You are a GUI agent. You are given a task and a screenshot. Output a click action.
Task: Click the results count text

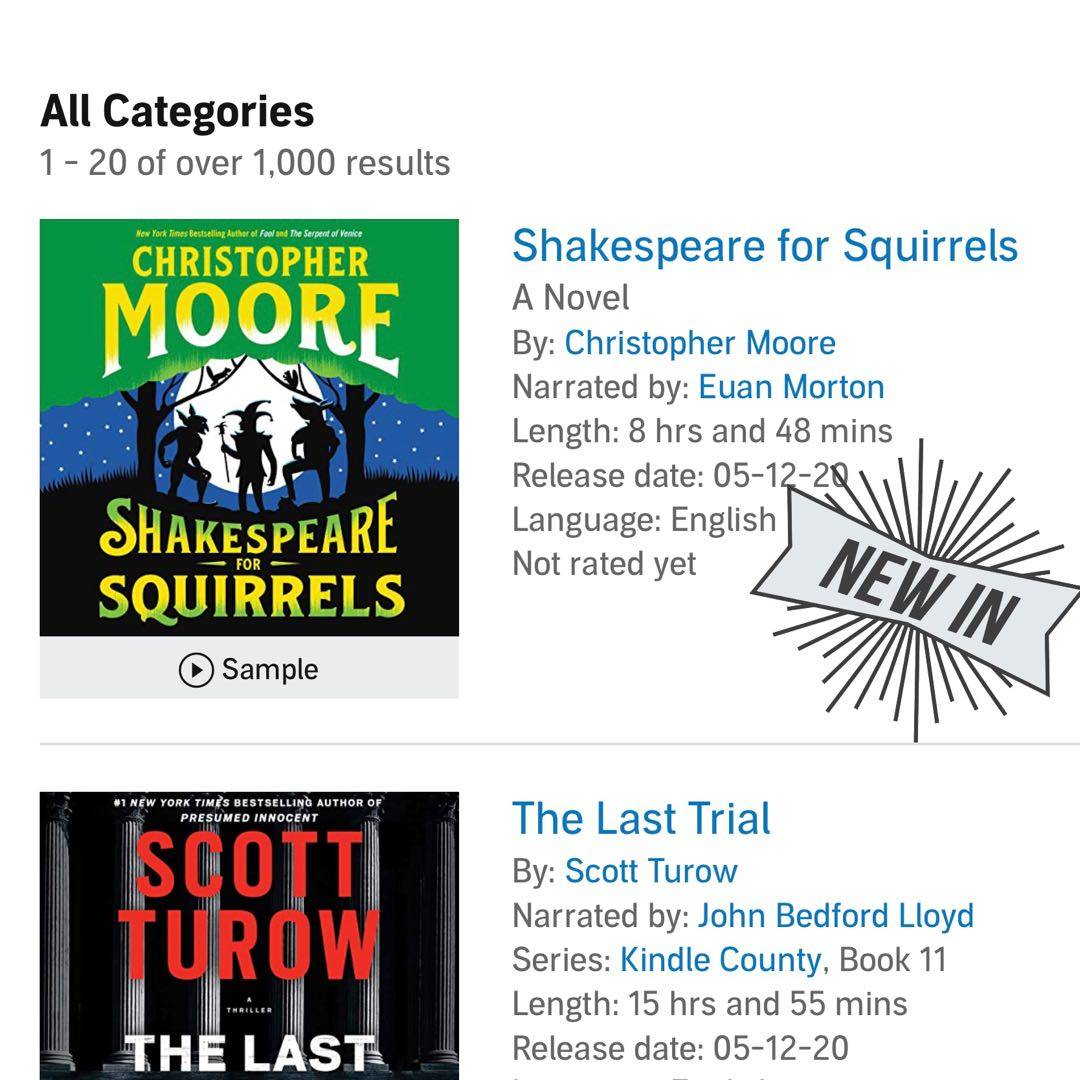point(245,163)
